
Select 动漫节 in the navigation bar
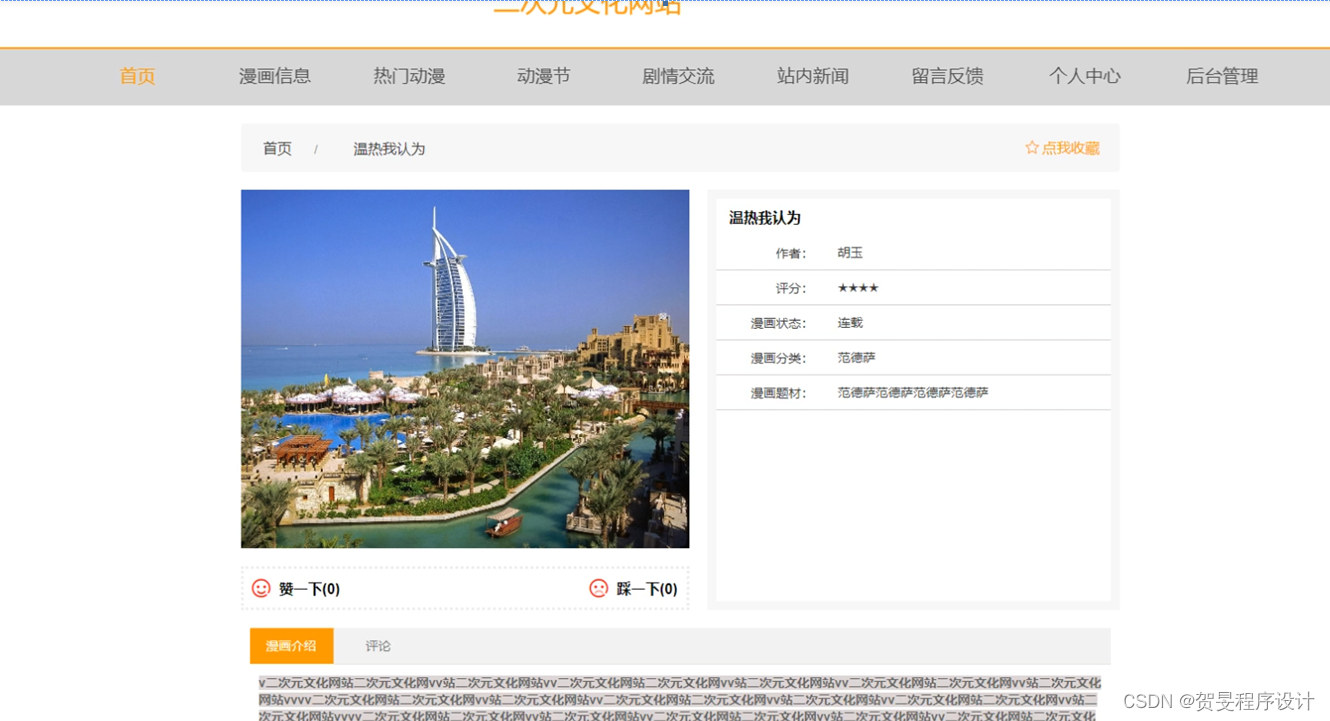click(x=543, y=76)
